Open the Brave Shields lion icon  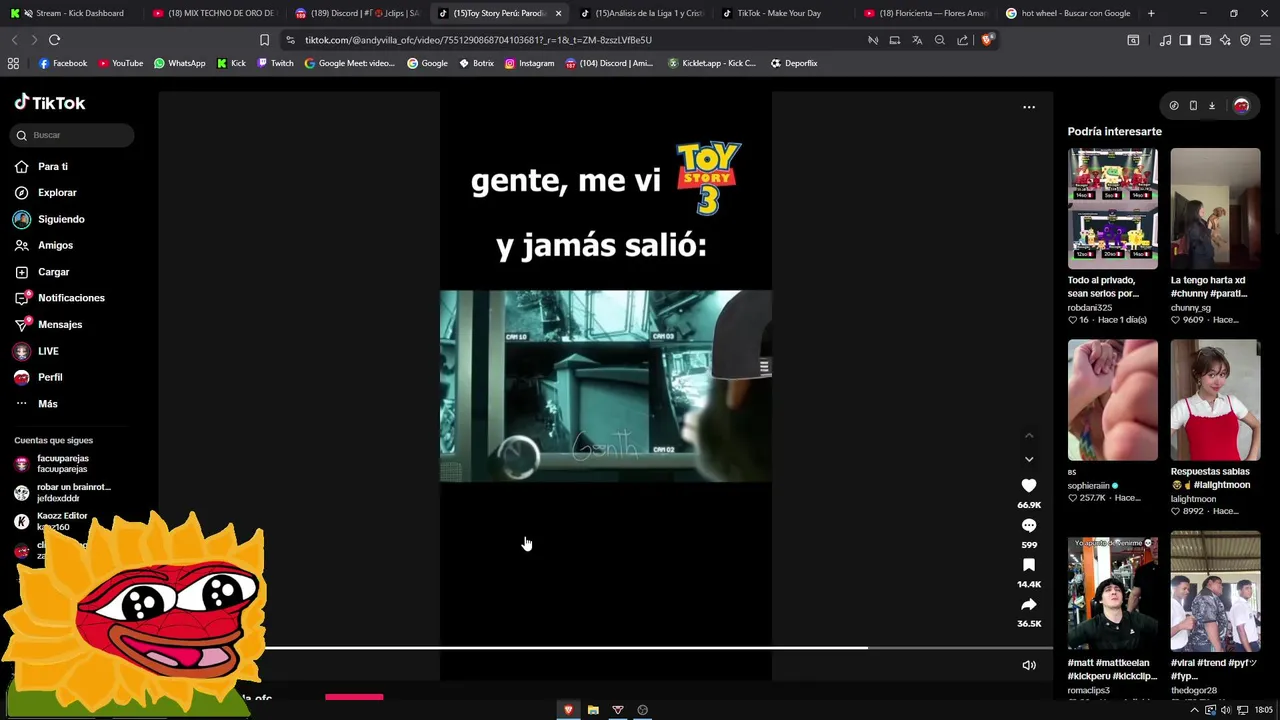987,40
